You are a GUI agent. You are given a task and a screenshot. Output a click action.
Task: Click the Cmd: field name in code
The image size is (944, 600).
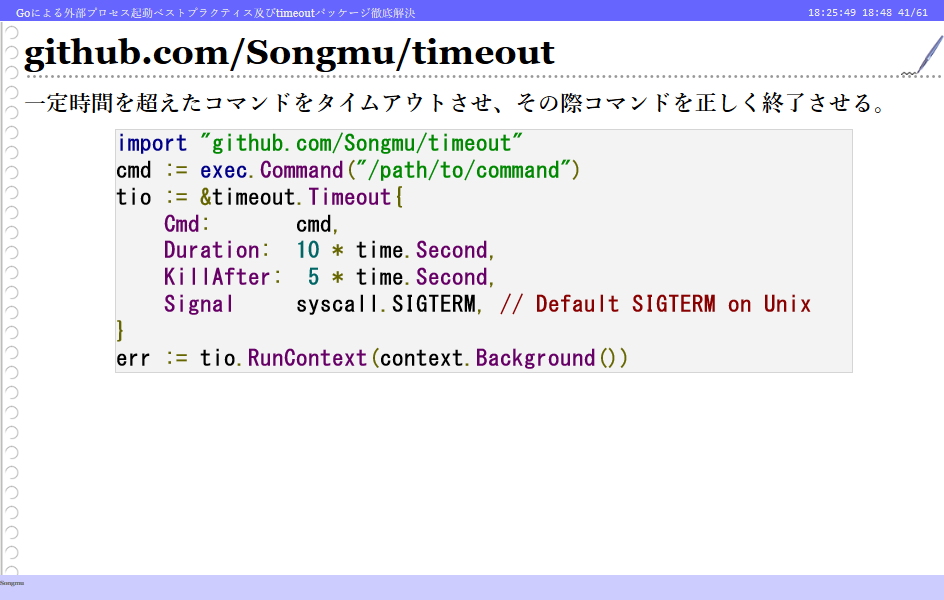(187, 224)
